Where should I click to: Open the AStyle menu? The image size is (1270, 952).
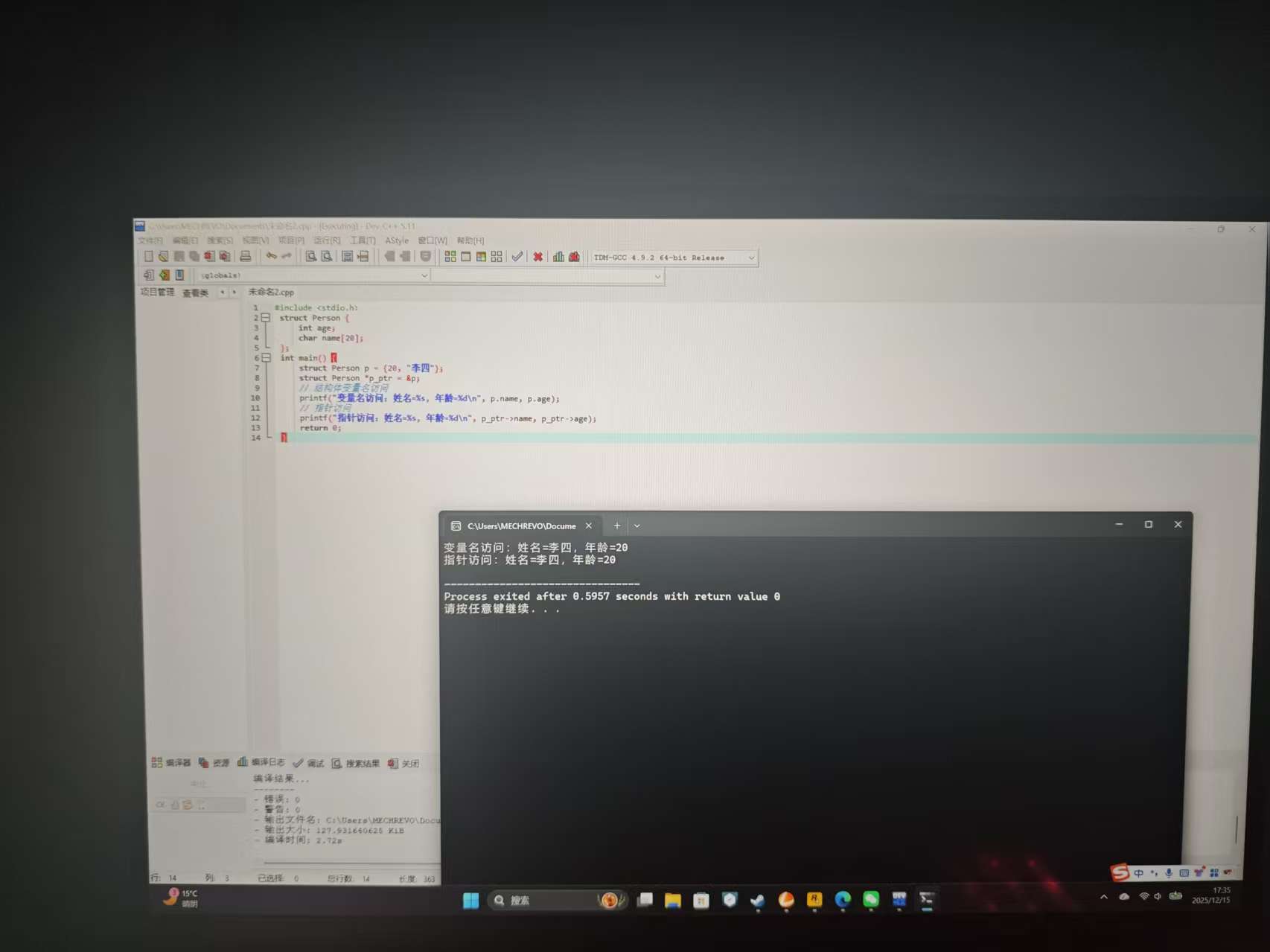tap(397, 240)
